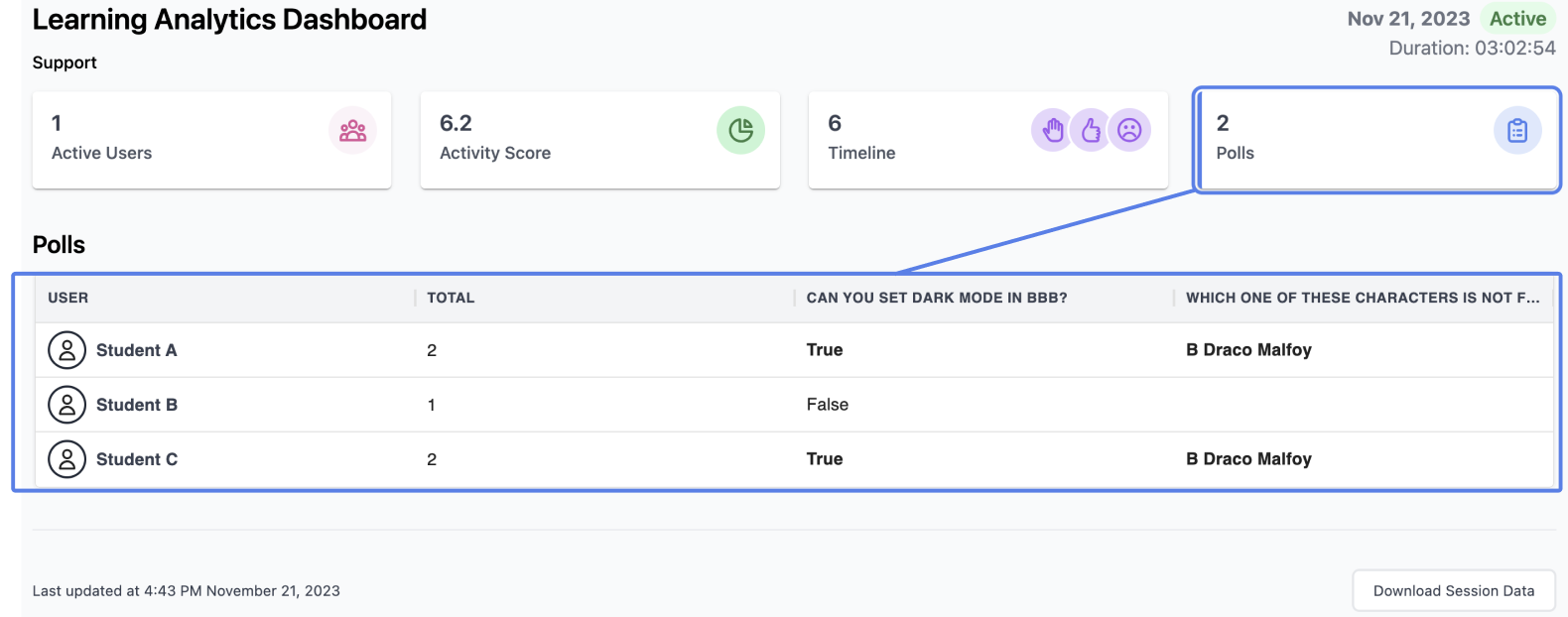Select the Timeline card
1568x617 pixels.
987,140
